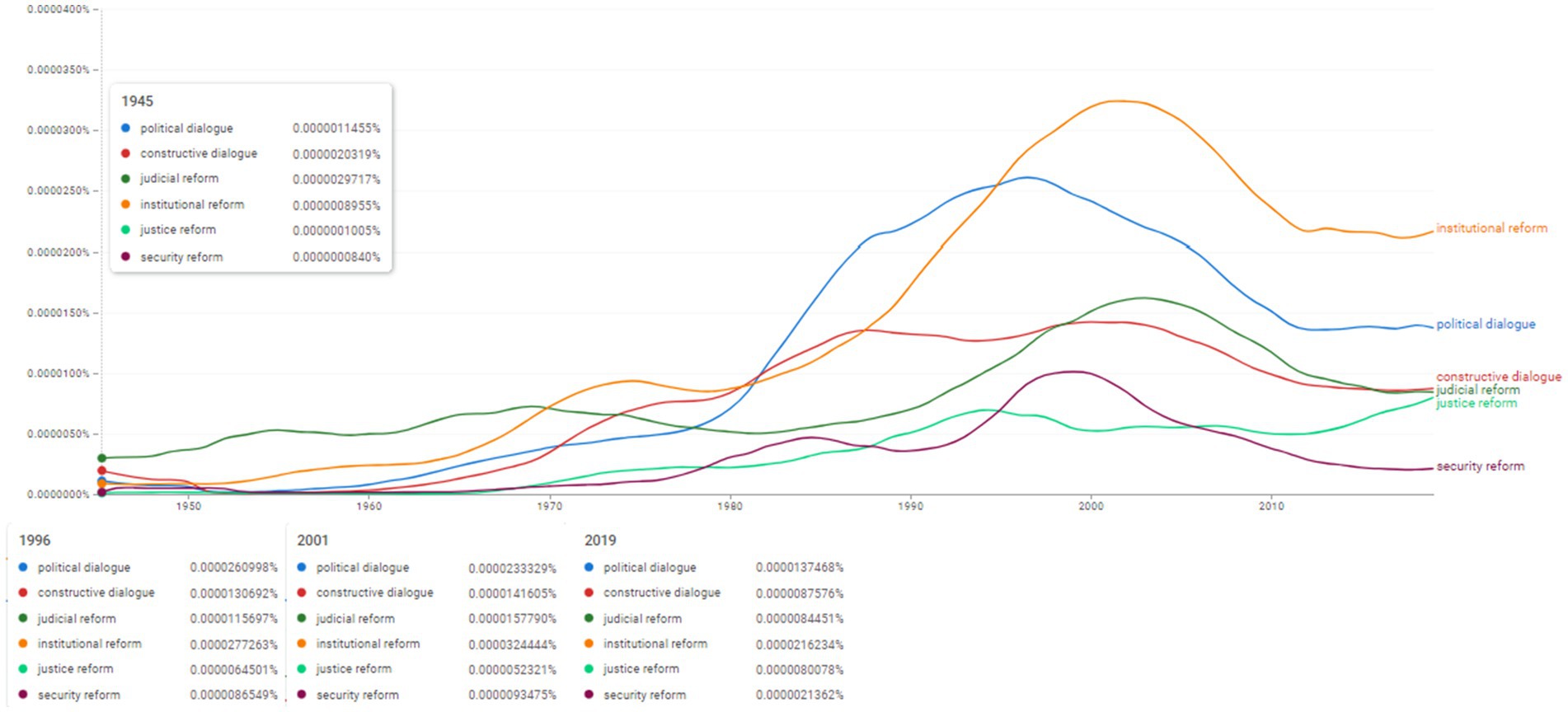1568x712 pixels.
Task: Click the 0.0000150% y-axis label
Action: pos(58,313)
